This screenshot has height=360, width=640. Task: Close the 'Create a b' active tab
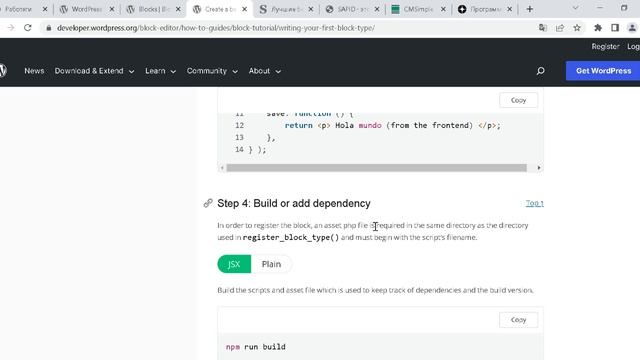tap(244, 9)
